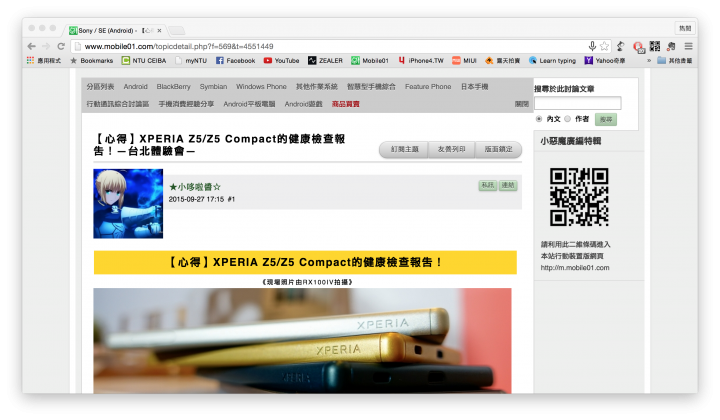This screenshot has height=420, width=720.
Task: Click the green 搜尋 search button
Action: tap(606, 119)
